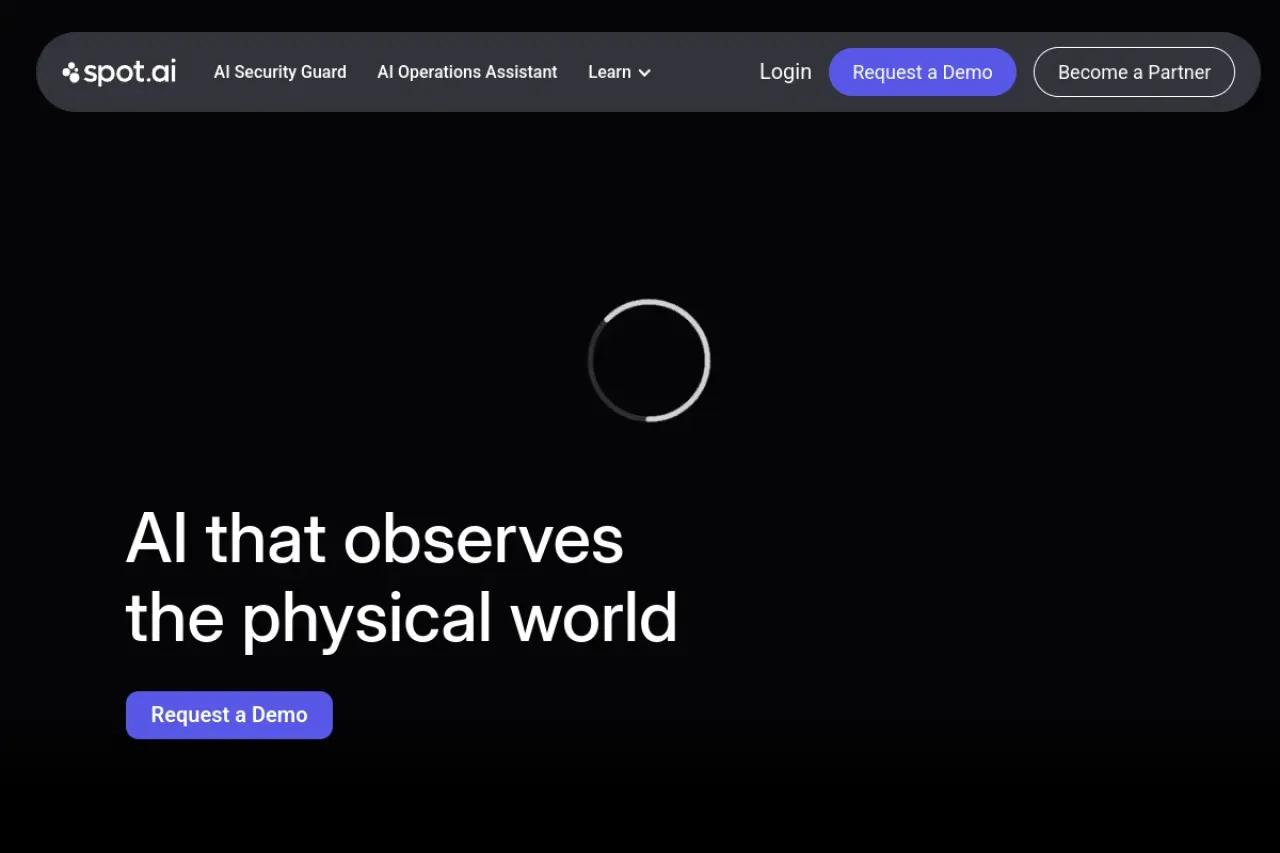Open the Login page
Screen dimensions: 1280x853
785,72
